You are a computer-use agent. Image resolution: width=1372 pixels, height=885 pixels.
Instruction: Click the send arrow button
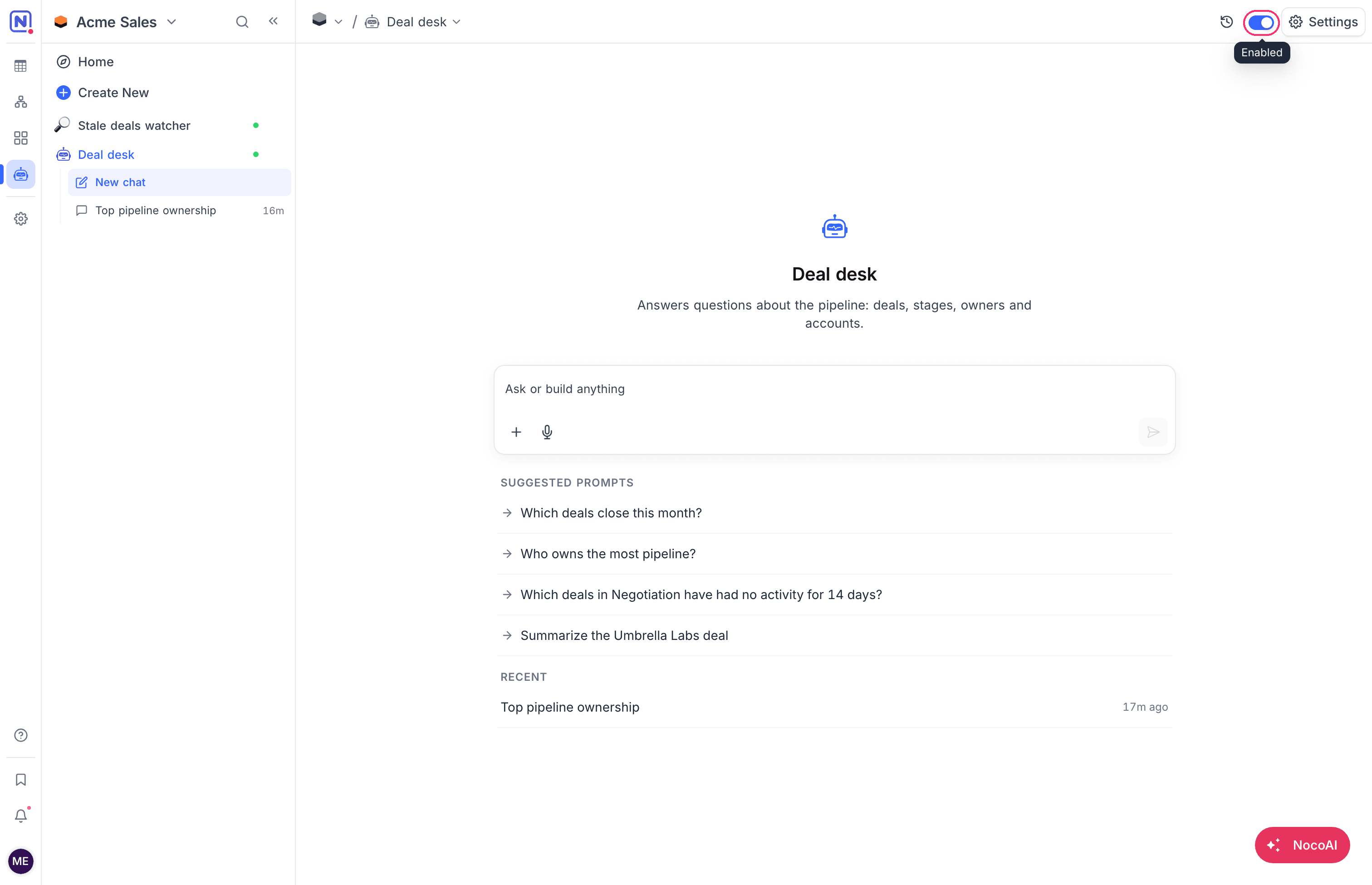click(1152, 432)
